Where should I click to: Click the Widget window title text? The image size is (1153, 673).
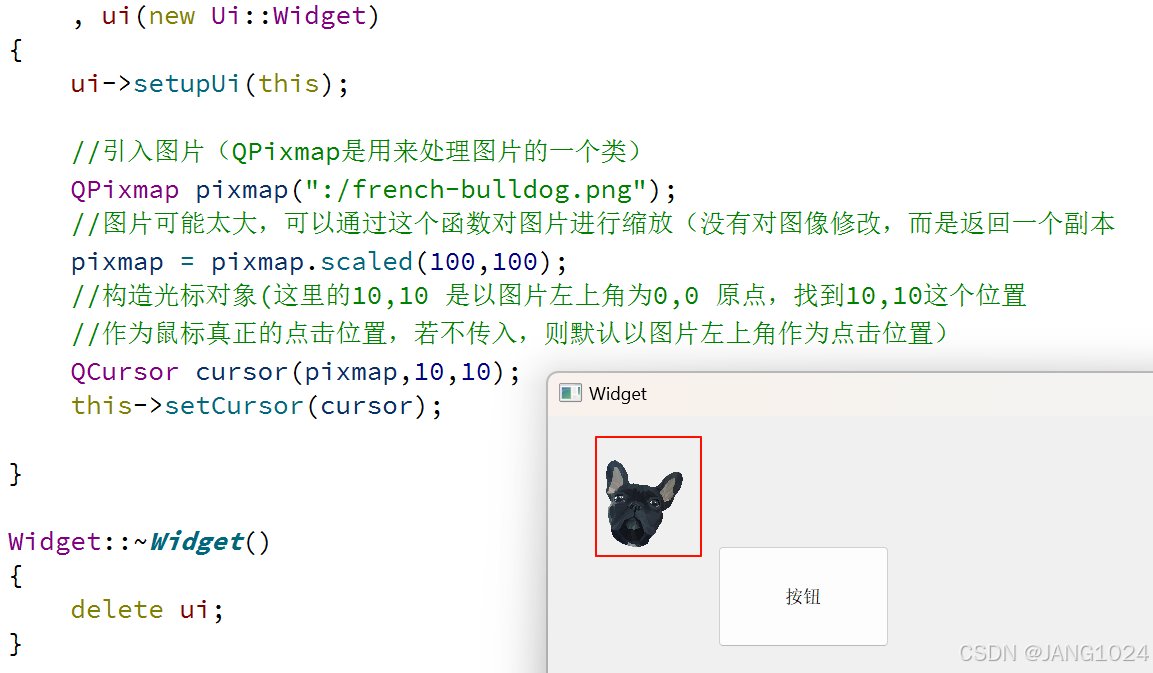pos(618,394)
